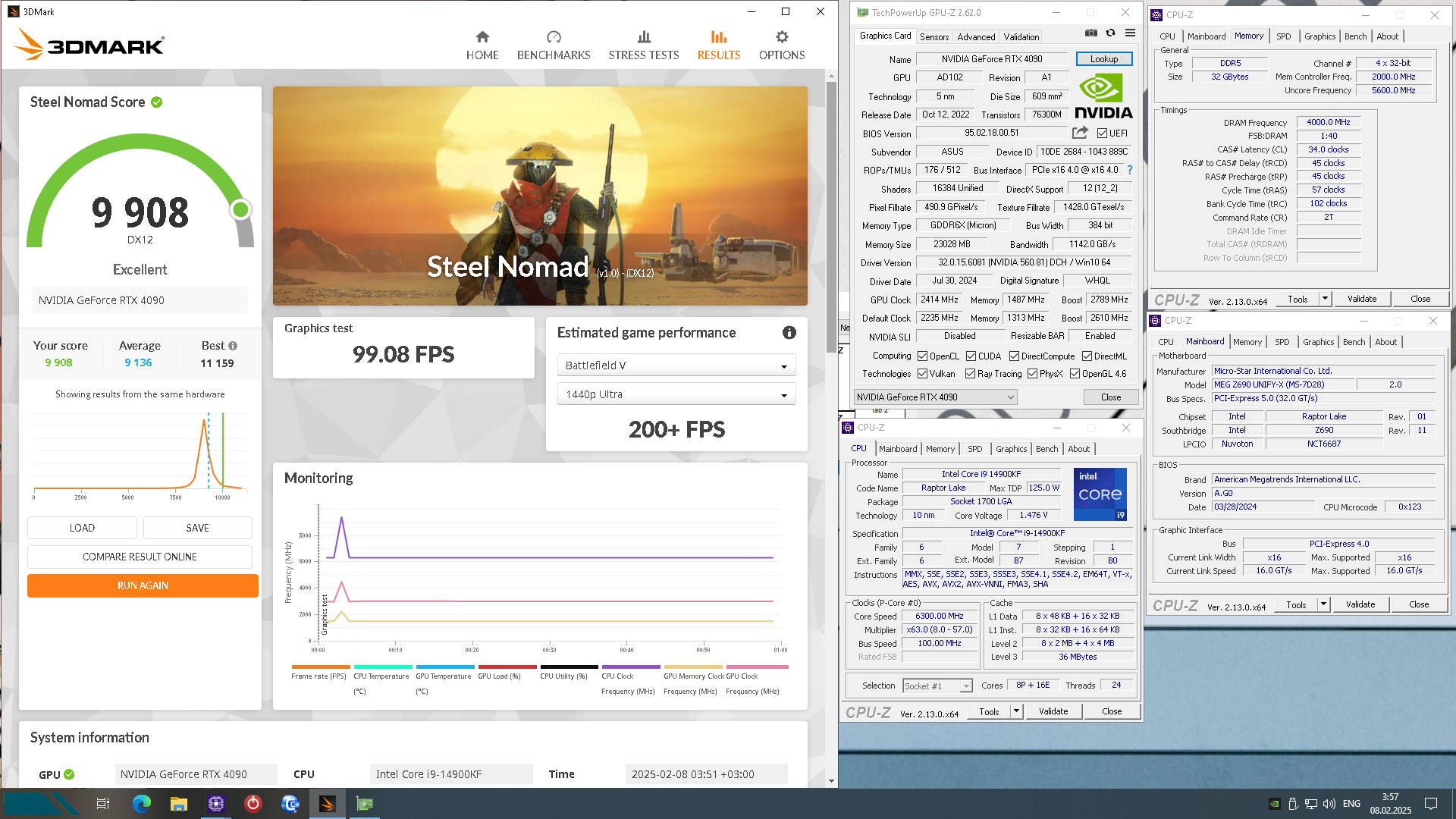Click the GPU-Z refresh icon
This screenshot has height=819, width=1456.
coord(1110,33)
